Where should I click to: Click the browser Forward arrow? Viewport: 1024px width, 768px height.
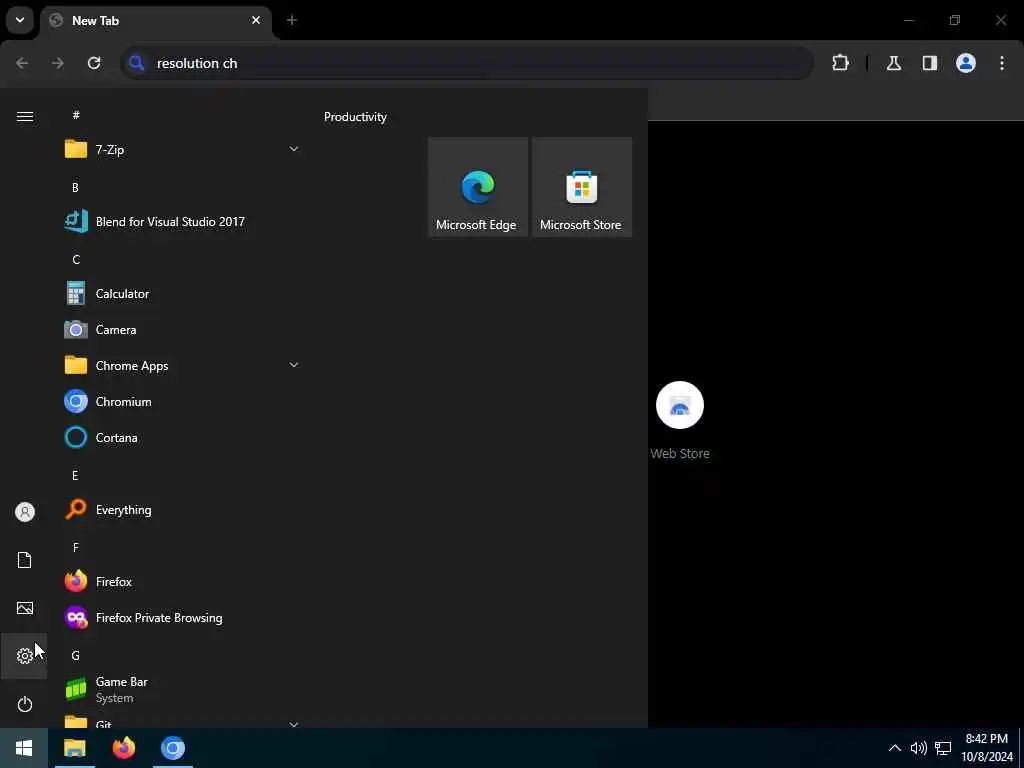58,63
